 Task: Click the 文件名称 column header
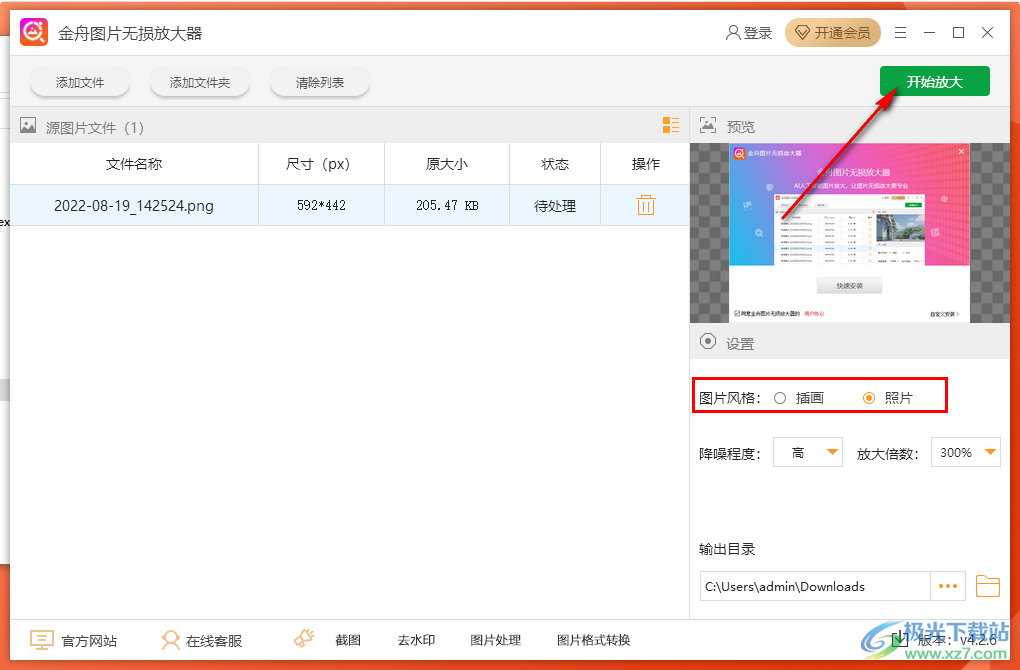click(134, 164)
